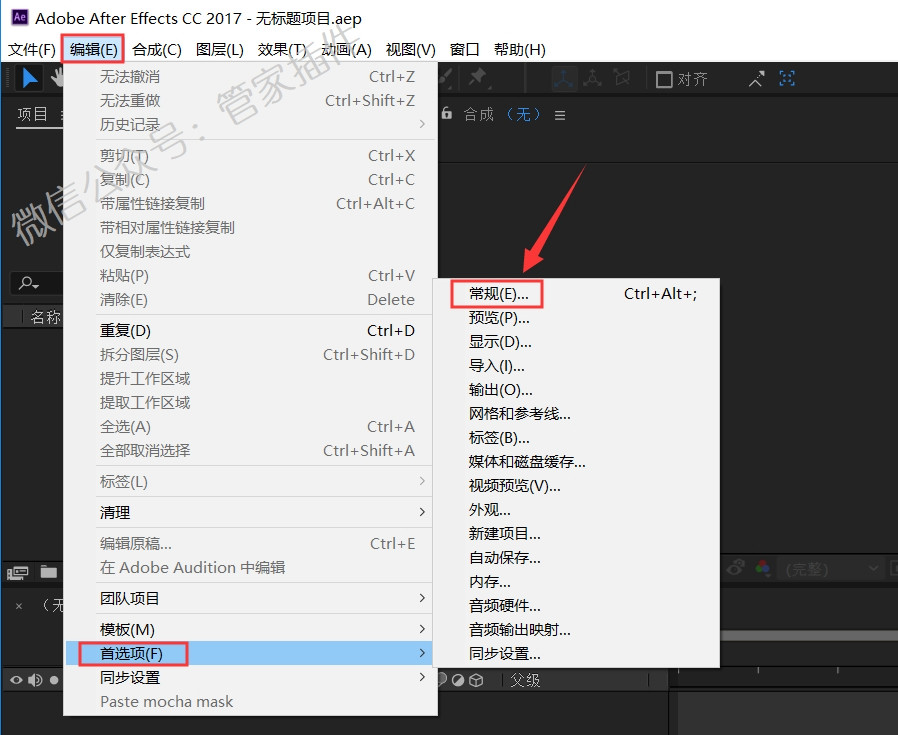Image resolution: width=898 pixels, height=735 pixels.
Task: Toggle the 对齐 snapping checkbox
Action: (x=664, y=79)
